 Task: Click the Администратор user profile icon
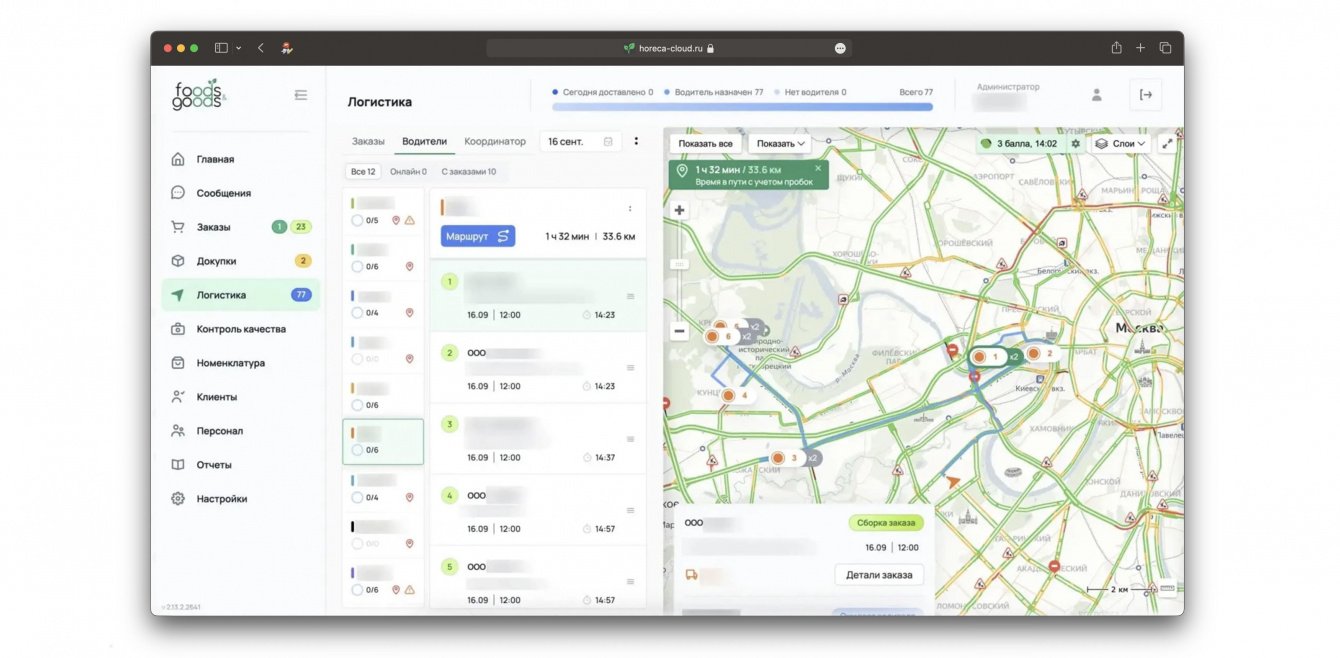tap(1097, 95)
